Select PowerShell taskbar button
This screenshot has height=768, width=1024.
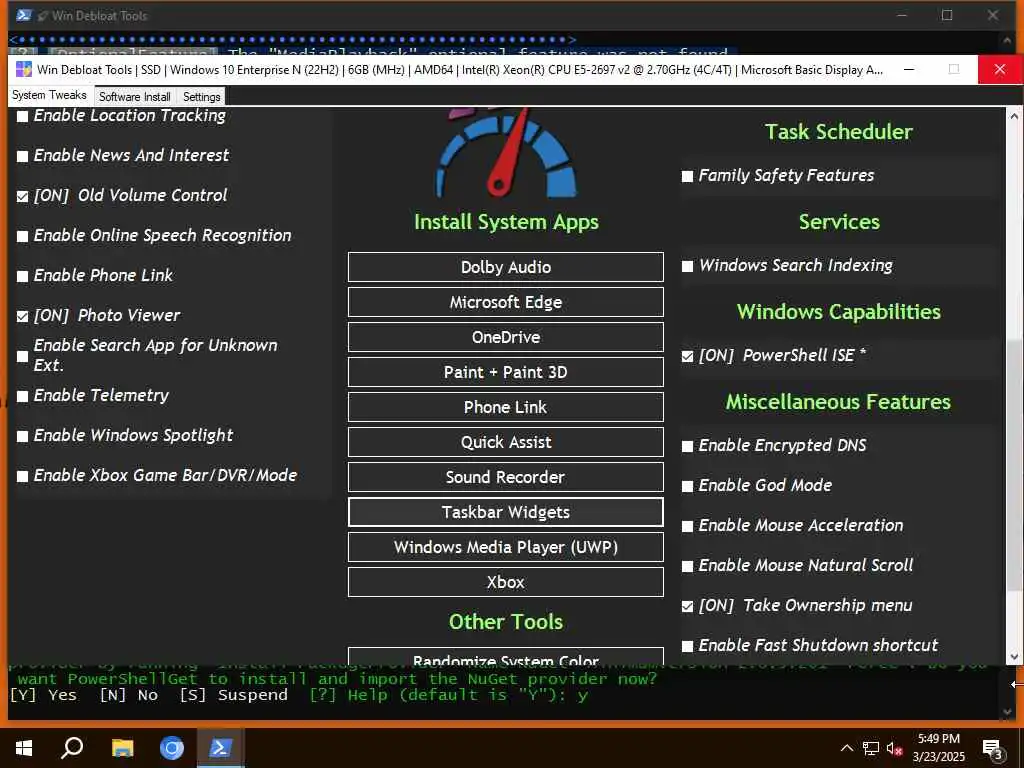tap(220, 748)
